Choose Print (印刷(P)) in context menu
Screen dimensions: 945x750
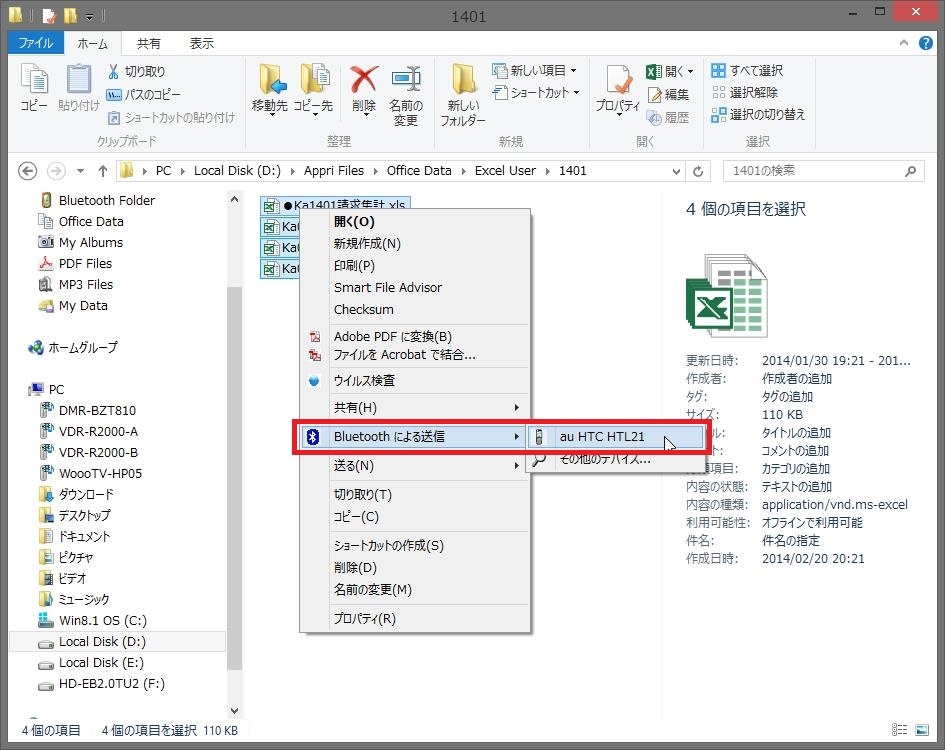tap(415, 266)
